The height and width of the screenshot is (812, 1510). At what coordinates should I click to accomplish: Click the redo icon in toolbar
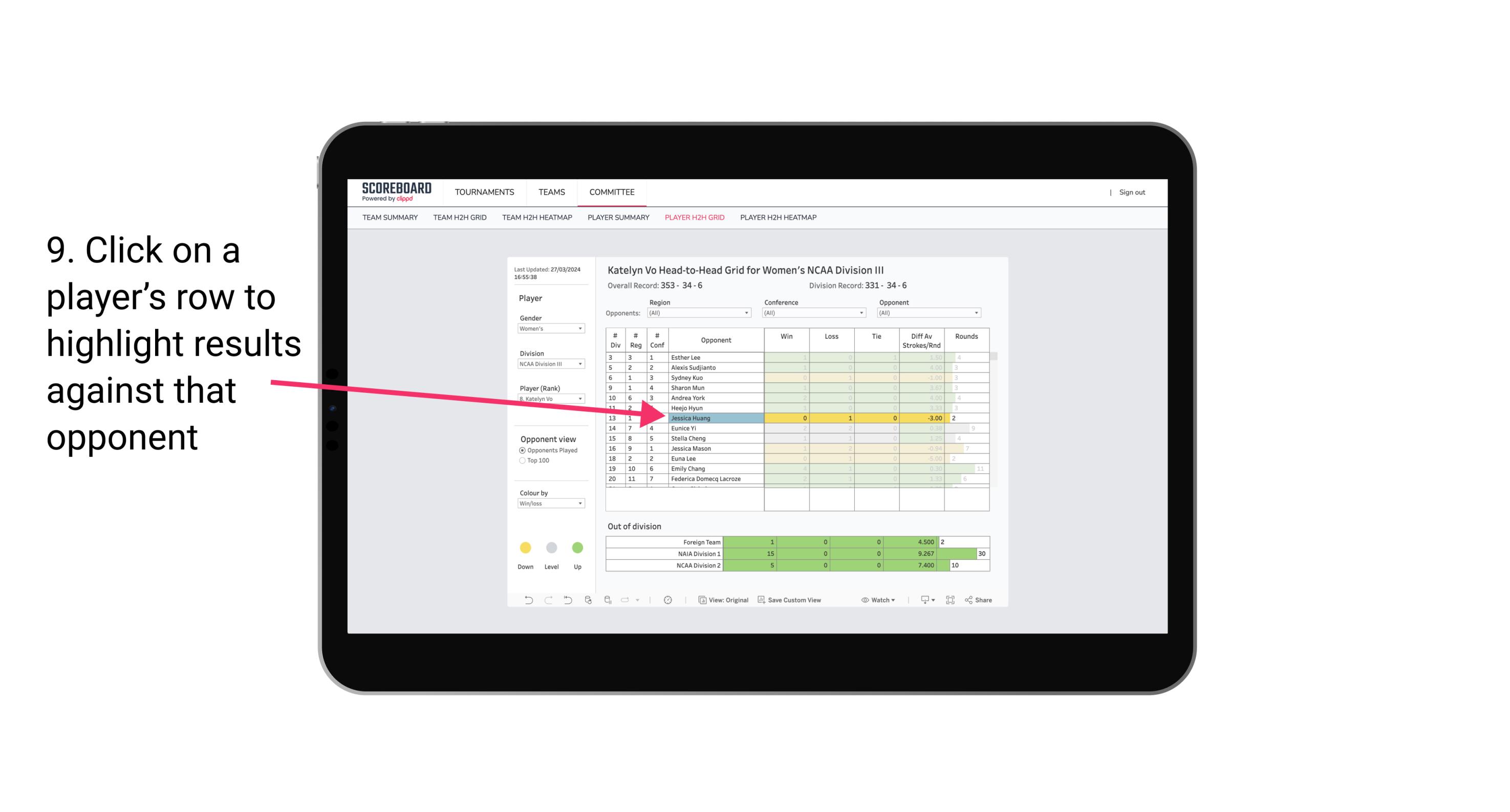(545, 601)
